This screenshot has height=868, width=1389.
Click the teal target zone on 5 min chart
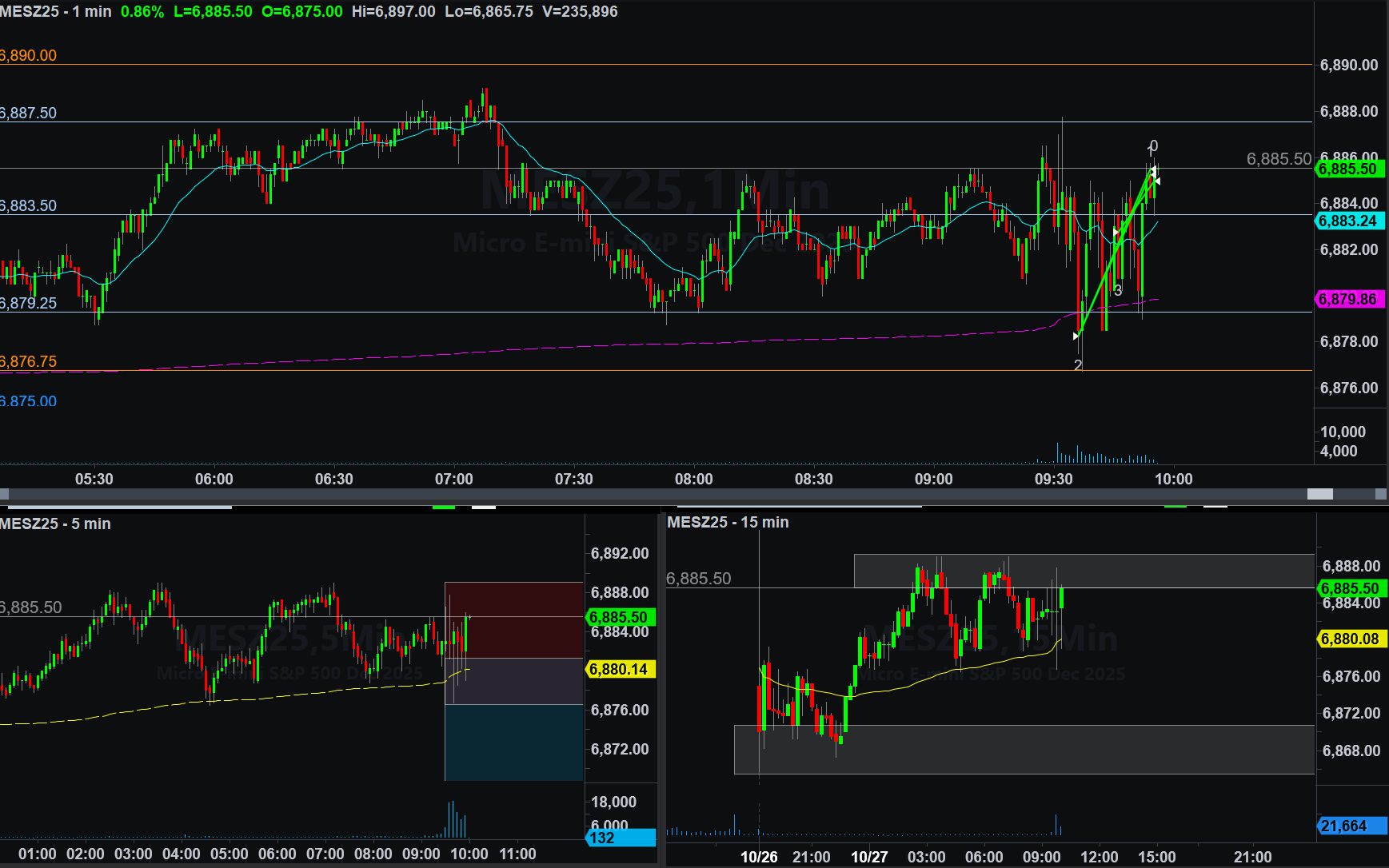point(514,743)
